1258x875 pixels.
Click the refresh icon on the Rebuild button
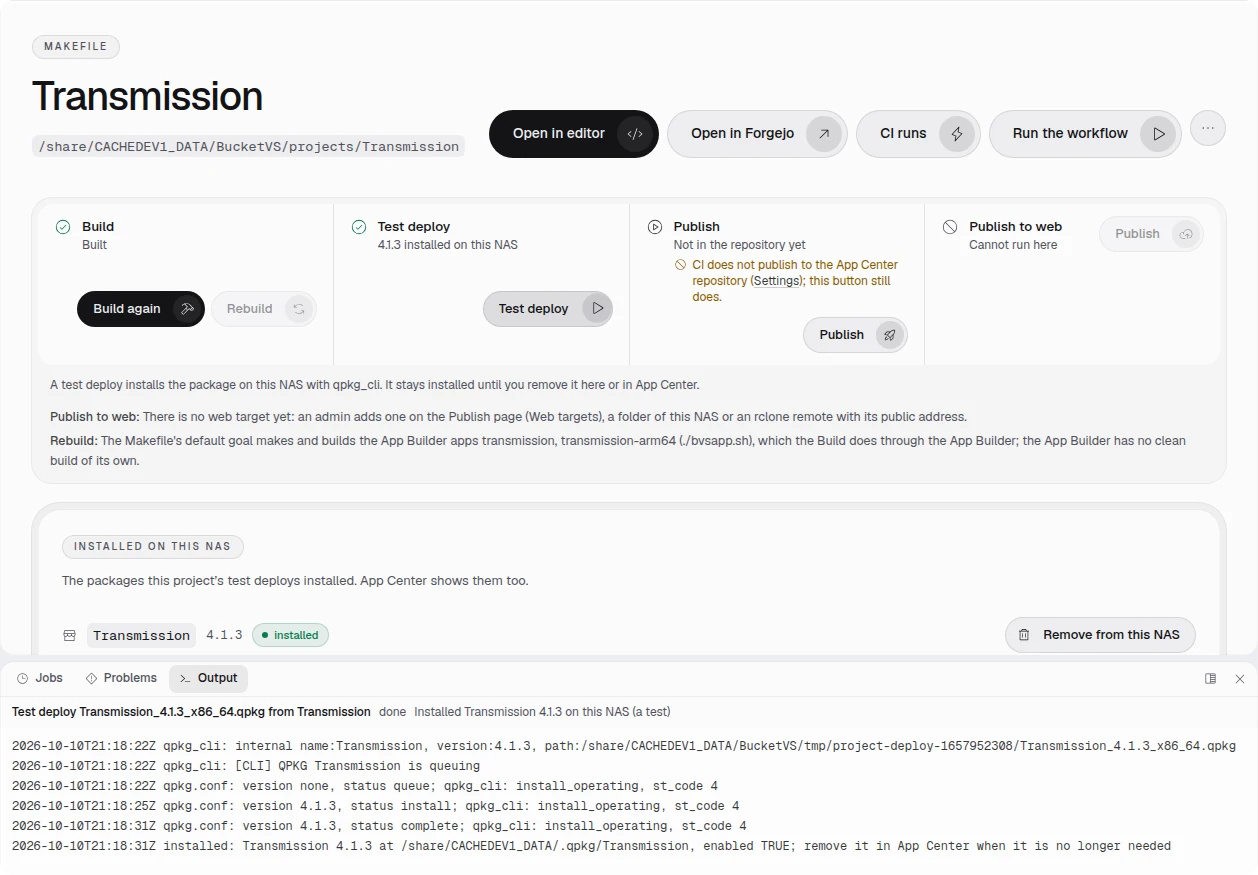click(x=298, y=309)
